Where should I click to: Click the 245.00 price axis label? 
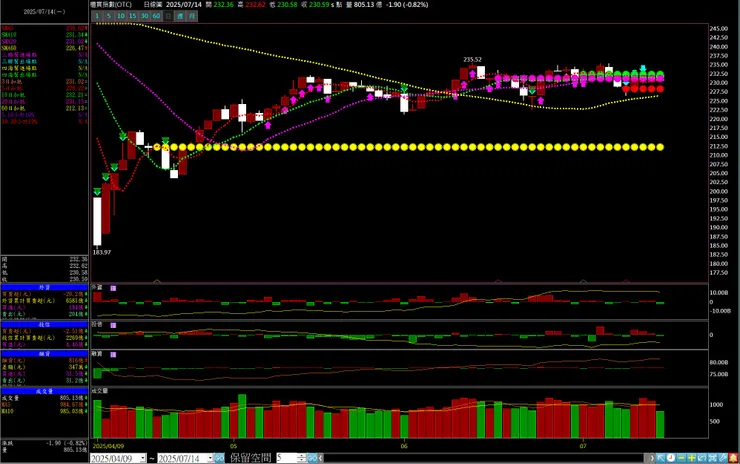[719, 29]
